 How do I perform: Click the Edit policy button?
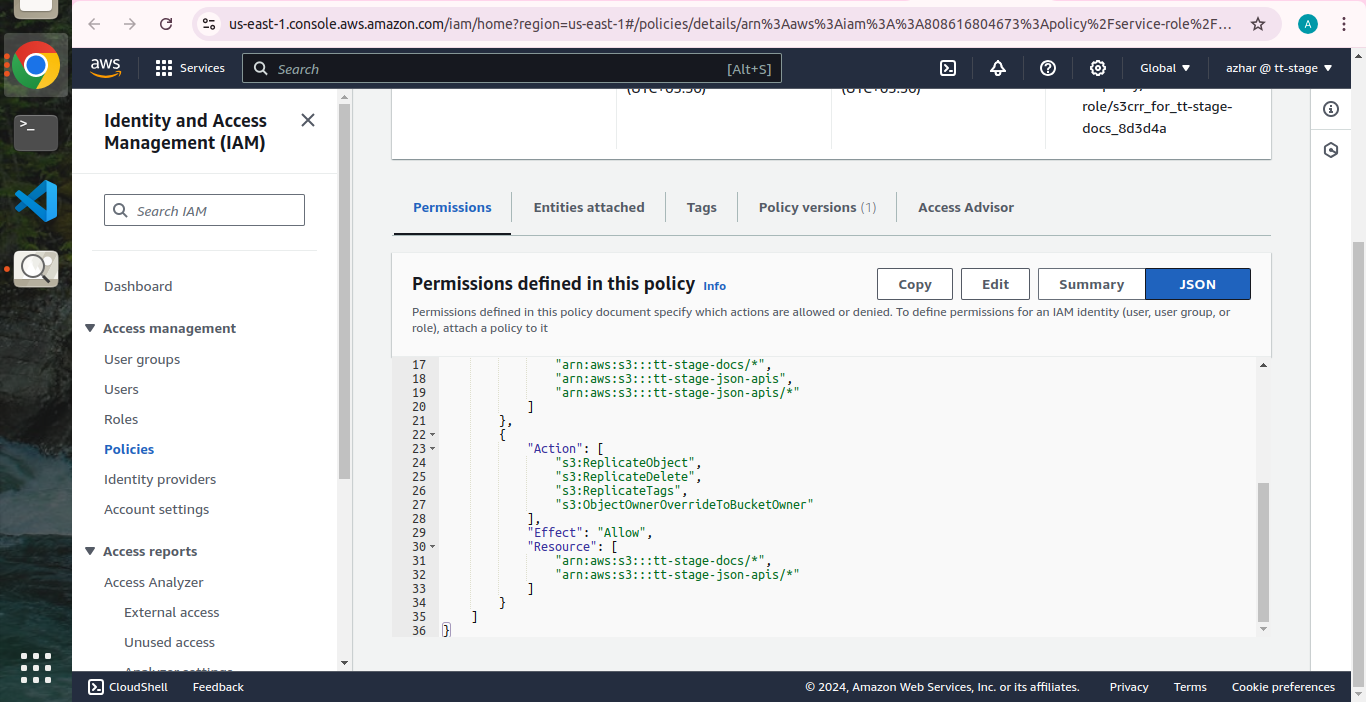[995, 284]
